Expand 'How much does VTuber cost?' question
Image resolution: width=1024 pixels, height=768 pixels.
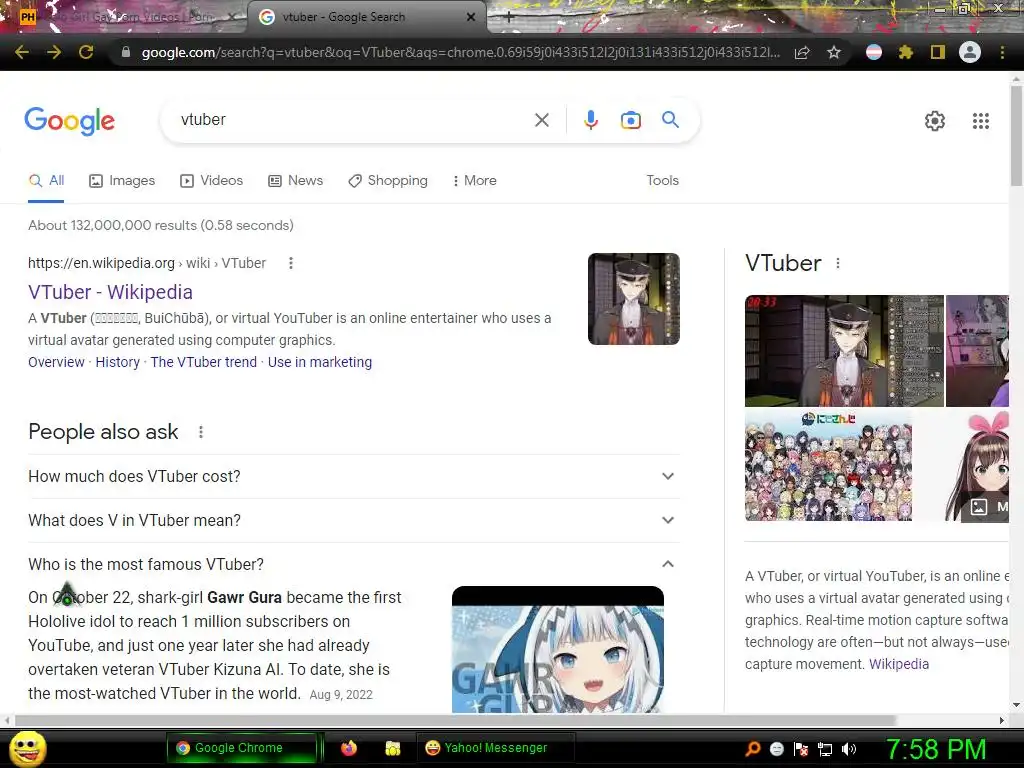pyautogui.click(x=353, y=476)
